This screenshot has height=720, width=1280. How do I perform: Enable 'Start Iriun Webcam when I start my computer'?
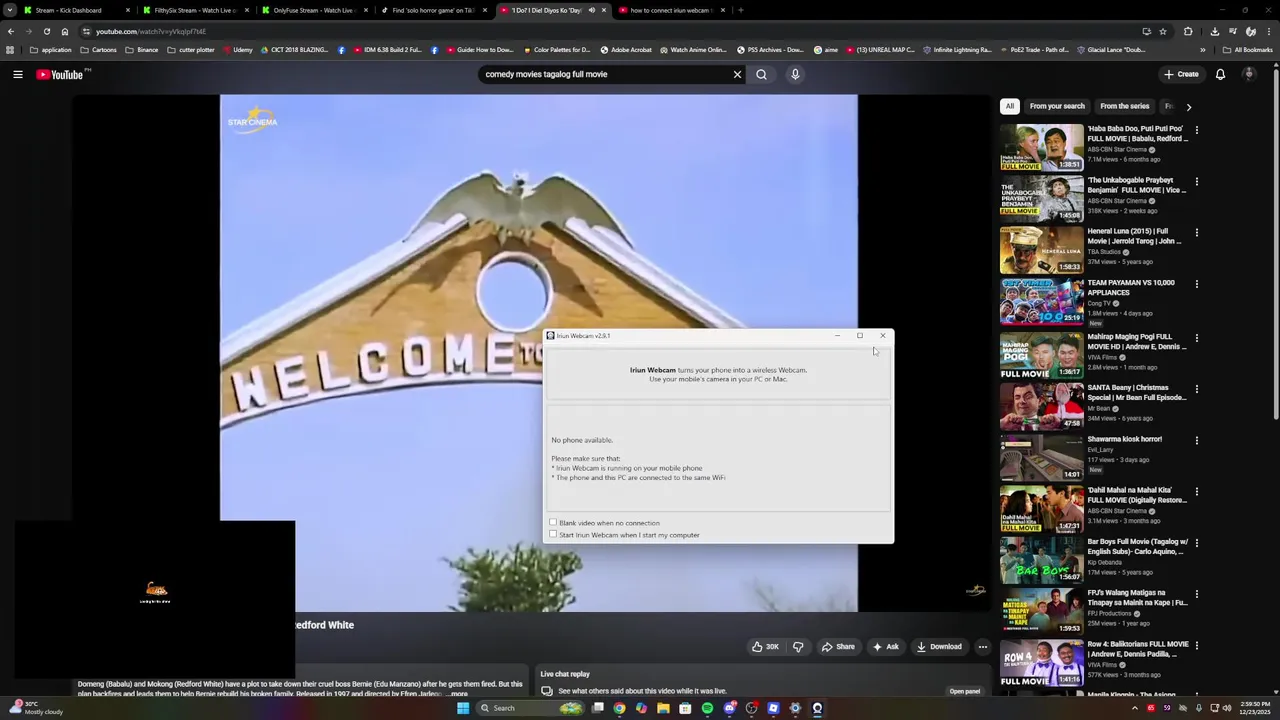pos(553,534)
